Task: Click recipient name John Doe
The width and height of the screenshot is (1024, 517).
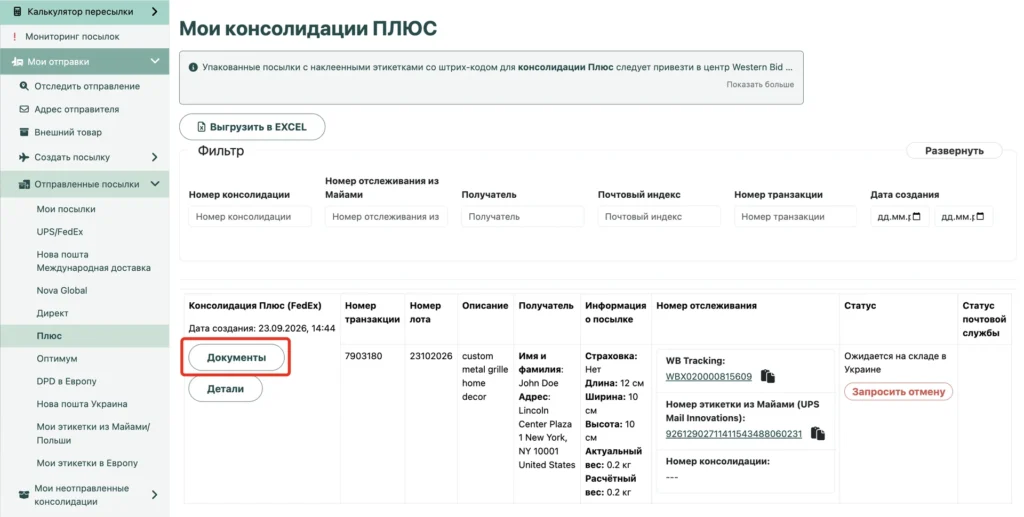Action: coord(538,383)
